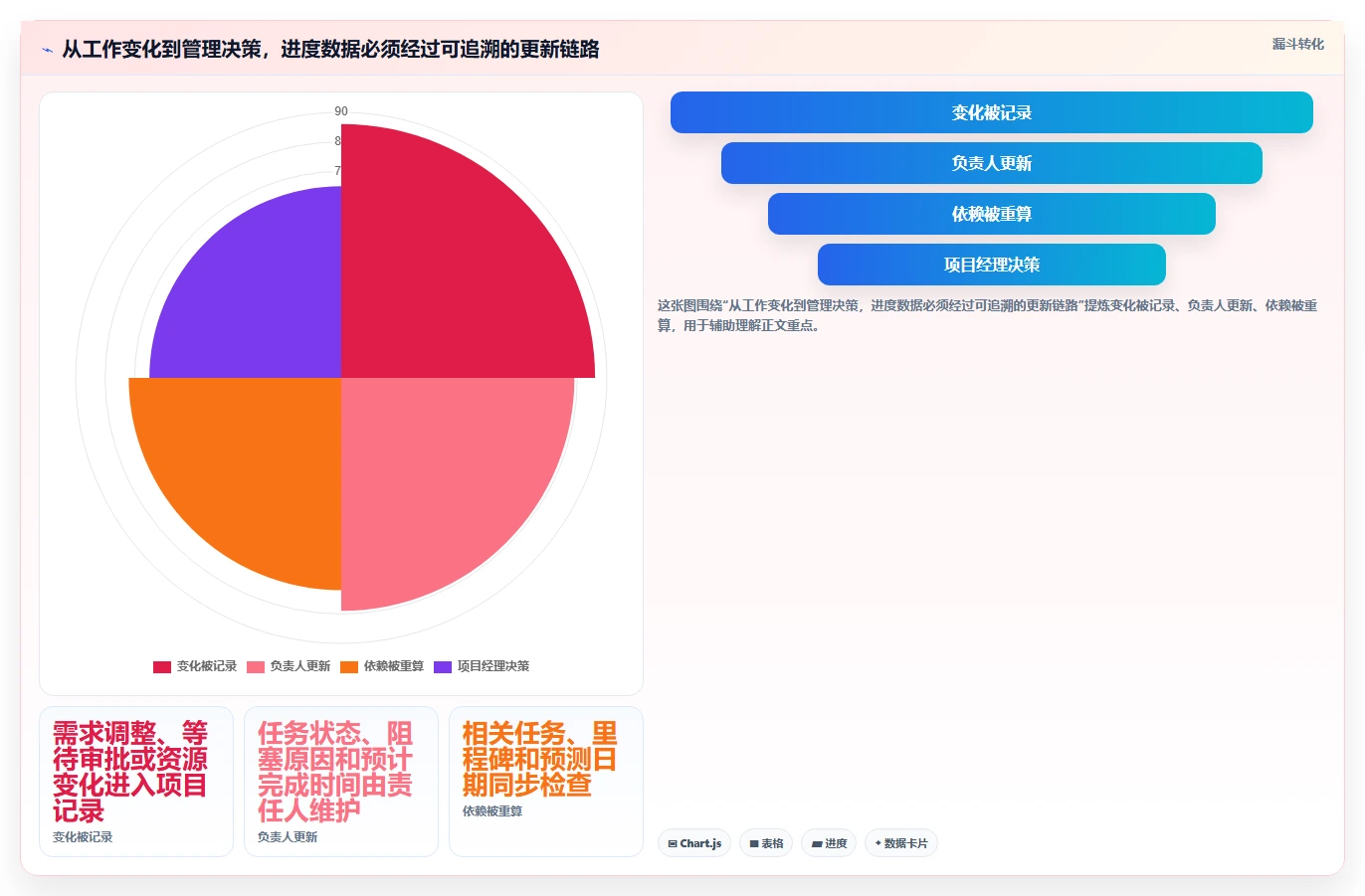Click the 数据卡片 tag chip

coord(901,843)
